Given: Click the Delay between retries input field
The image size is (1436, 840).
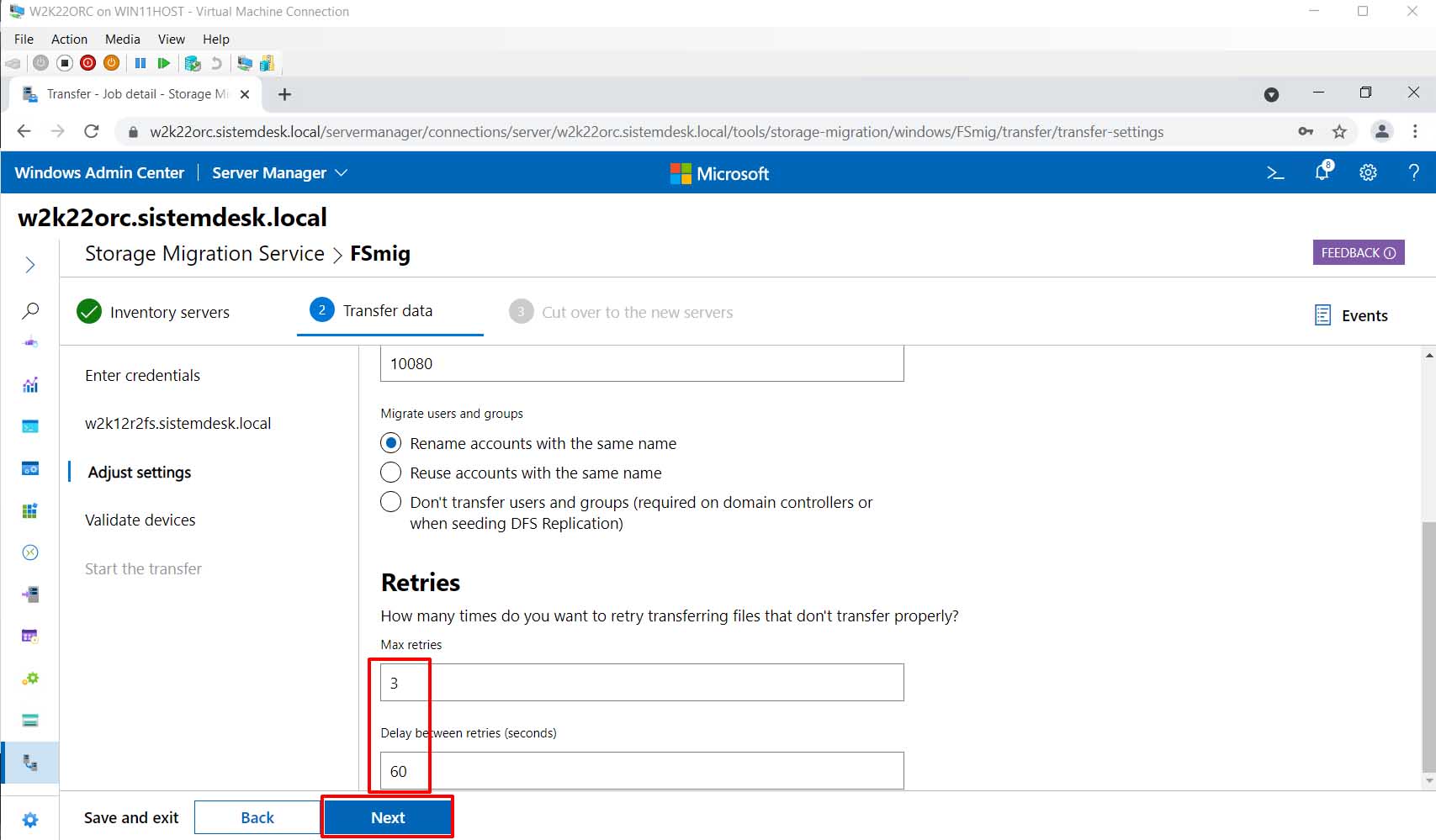Looking at the screenshot, I should pos(642,771).
